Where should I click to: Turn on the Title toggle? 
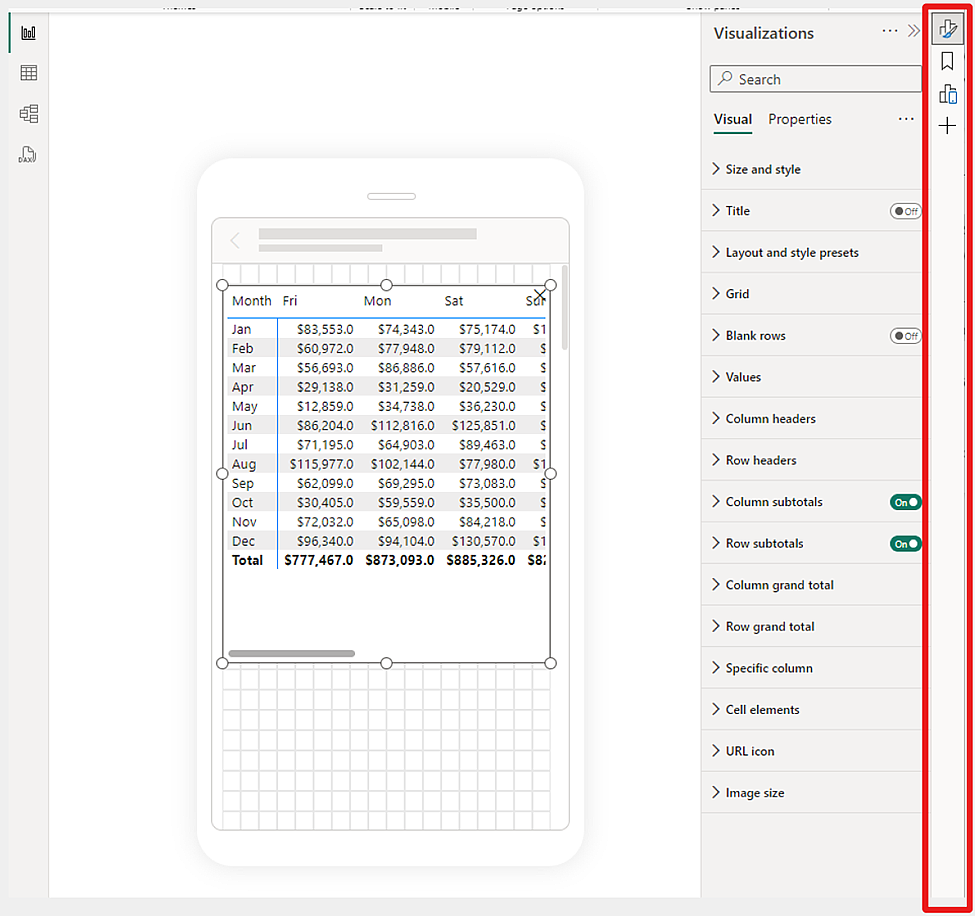(905, 211)
